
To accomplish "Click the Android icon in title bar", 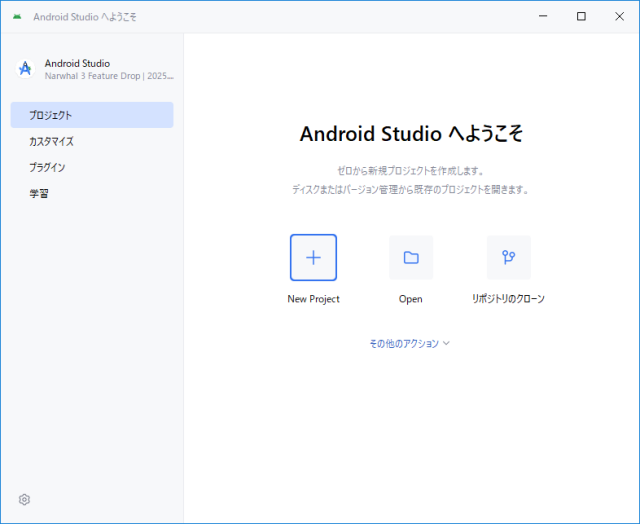I will [17, 16].
